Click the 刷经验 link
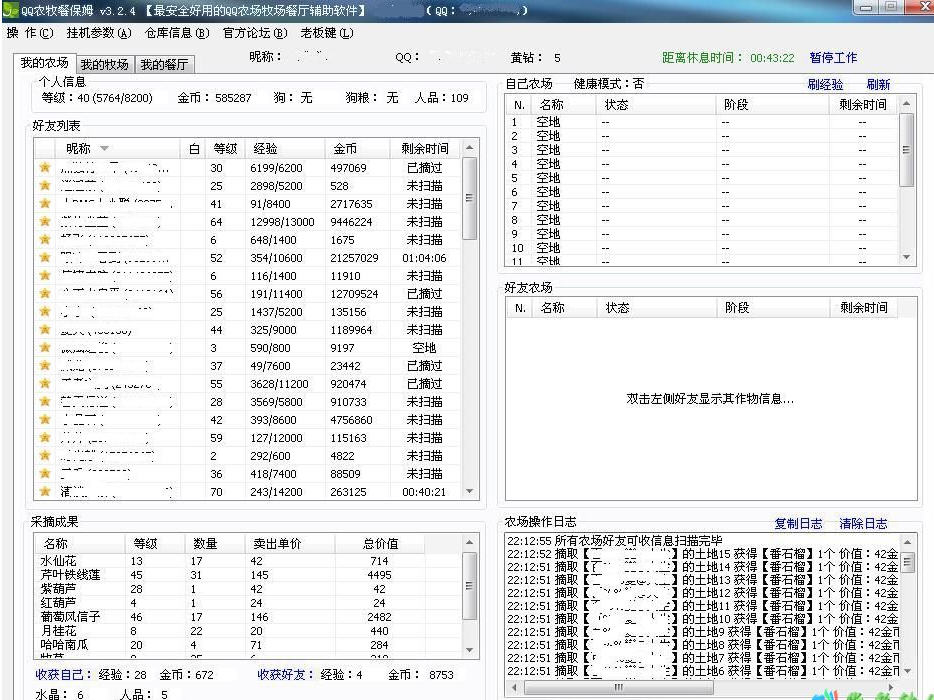This screenshot has width=934, height=700. click(825, 85)
